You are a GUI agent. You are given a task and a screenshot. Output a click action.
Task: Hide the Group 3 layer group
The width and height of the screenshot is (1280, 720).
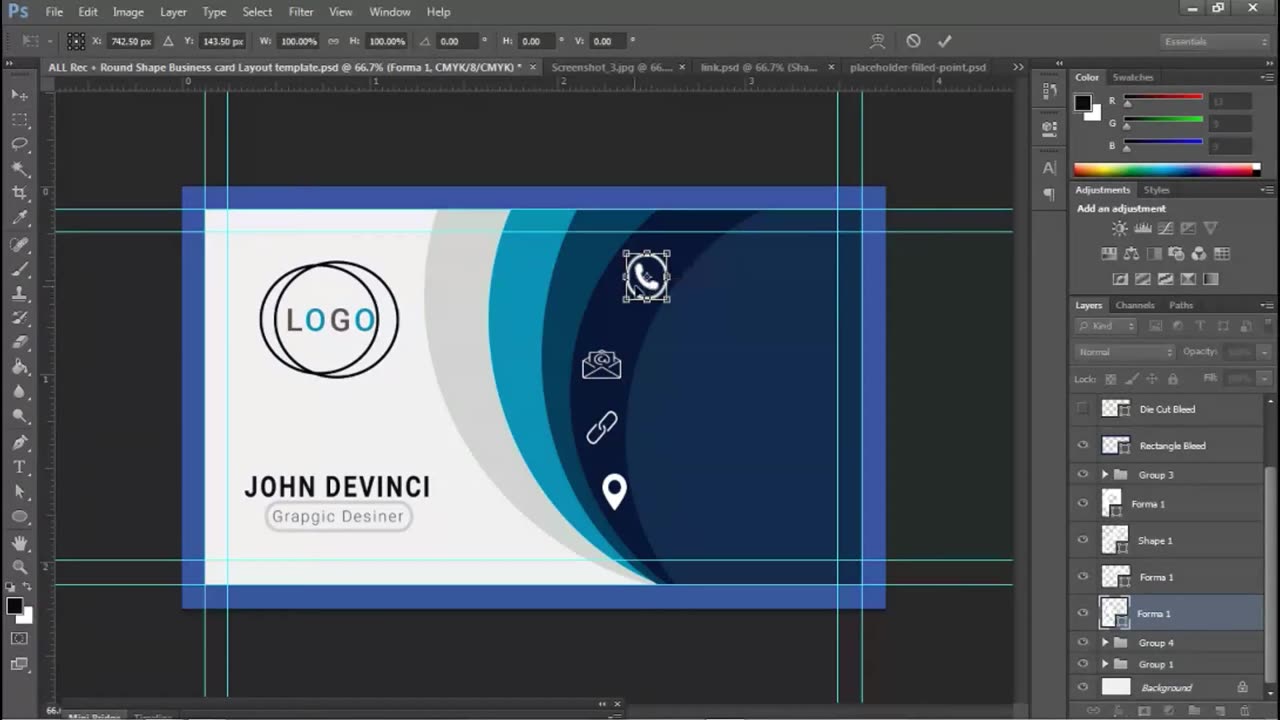pyautogui.click(x=1082, y=475)
